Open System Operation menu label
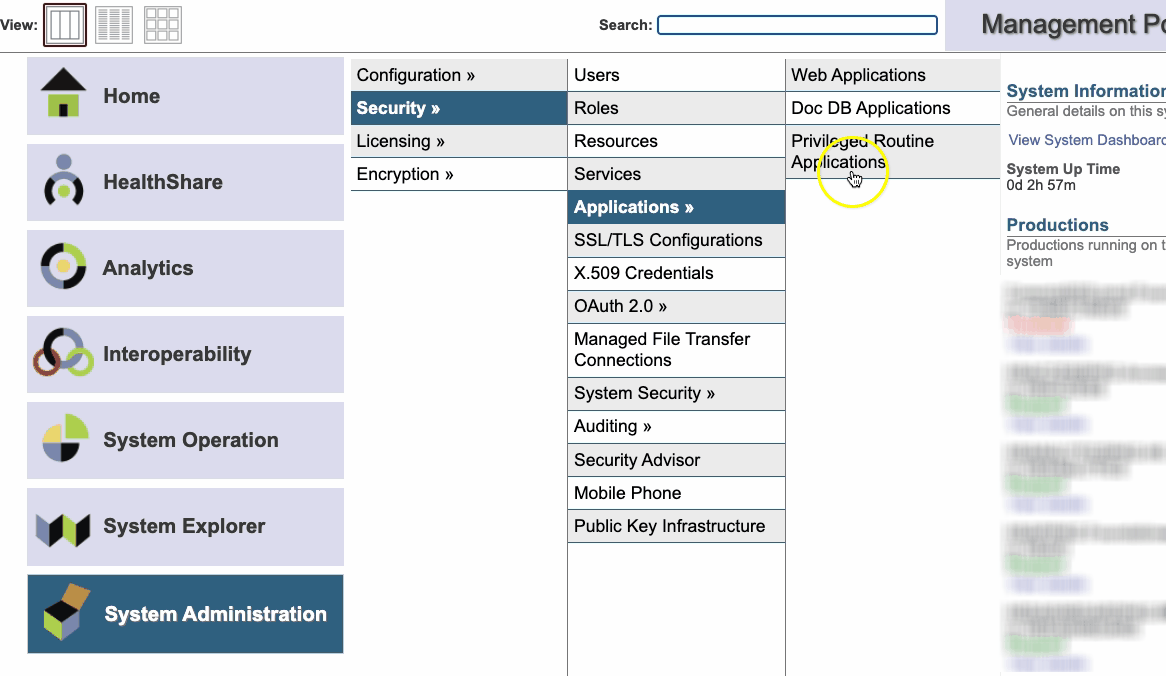 (191, 440)
